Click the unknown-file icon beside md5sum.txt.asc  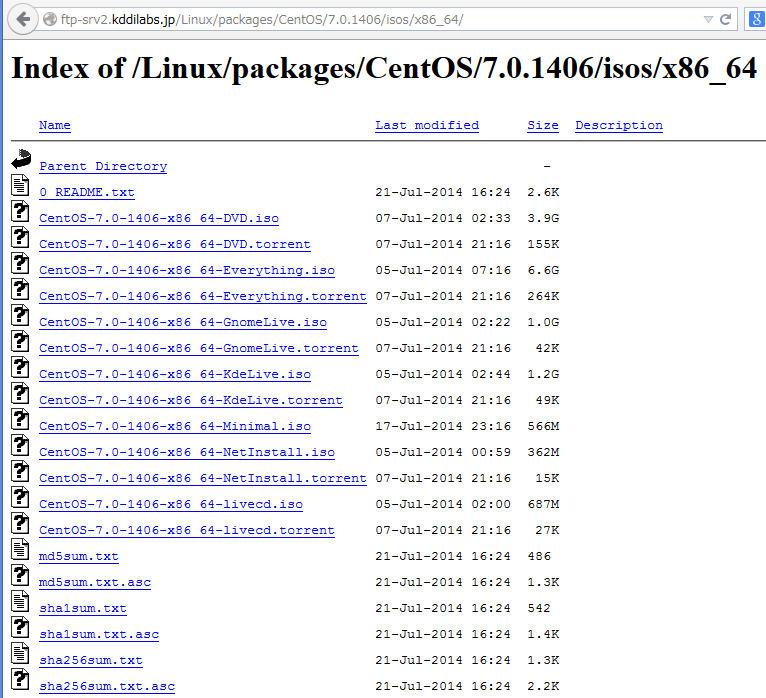click(x=20, y=575)
